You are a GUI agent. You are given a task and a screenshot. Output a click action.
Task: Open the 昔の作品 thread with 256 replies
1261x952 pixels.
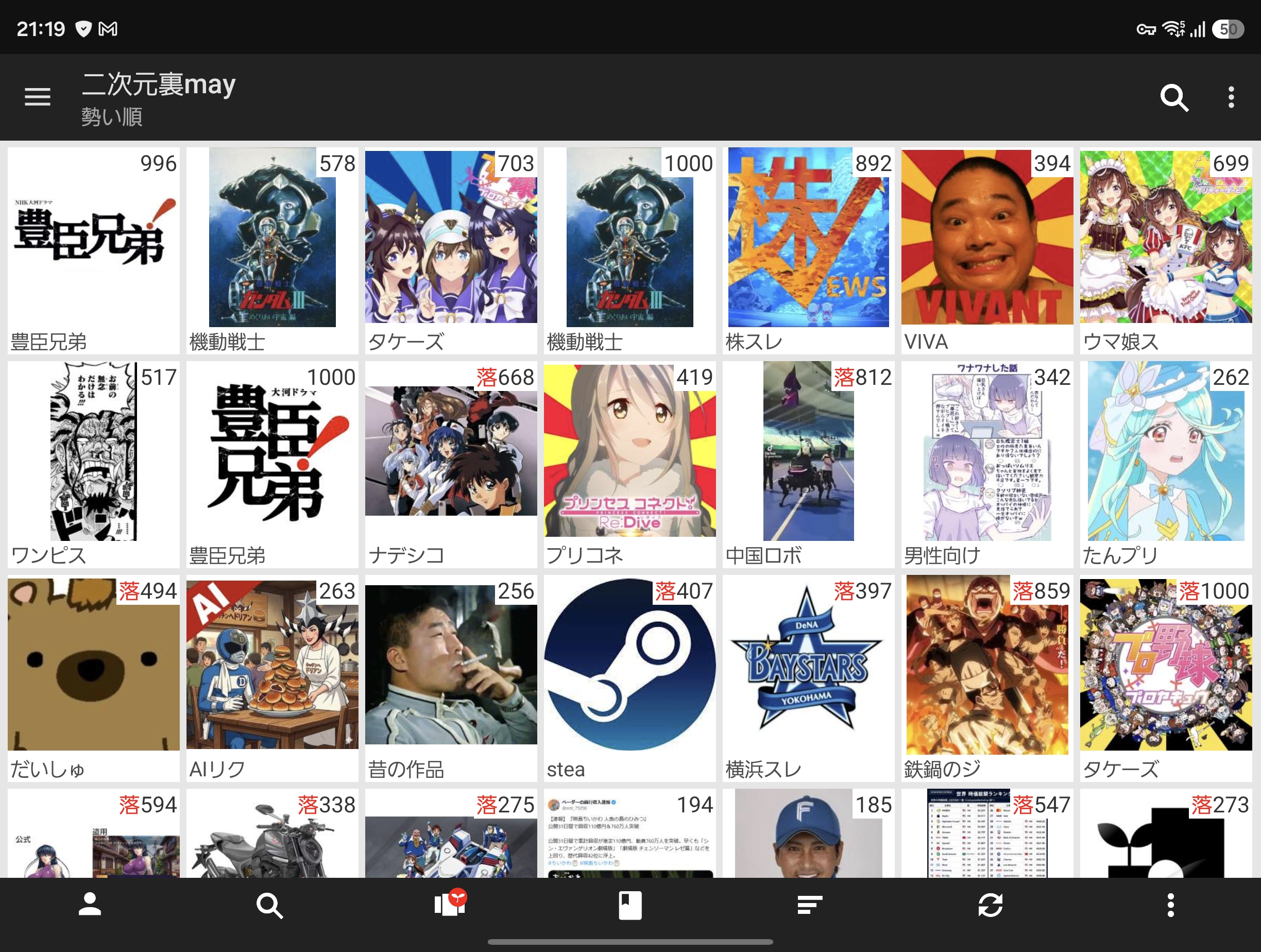(x=451, y=678)
